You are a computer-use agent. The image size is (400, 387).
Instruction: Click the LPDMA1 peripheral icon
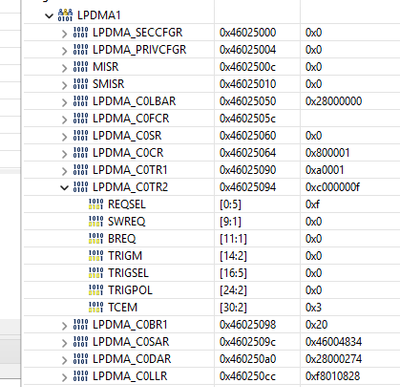(x=65, y=15)
